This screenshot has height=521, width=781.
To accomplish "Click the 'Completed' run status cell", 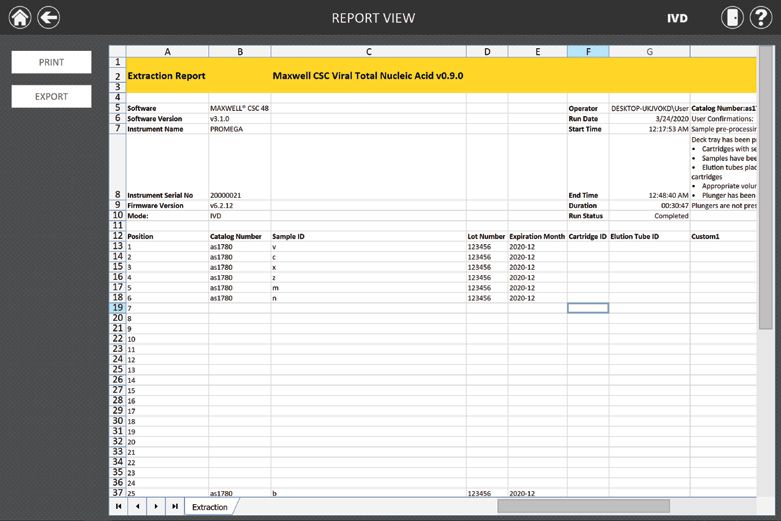I will pyautogui.click(x=650, y=216).
